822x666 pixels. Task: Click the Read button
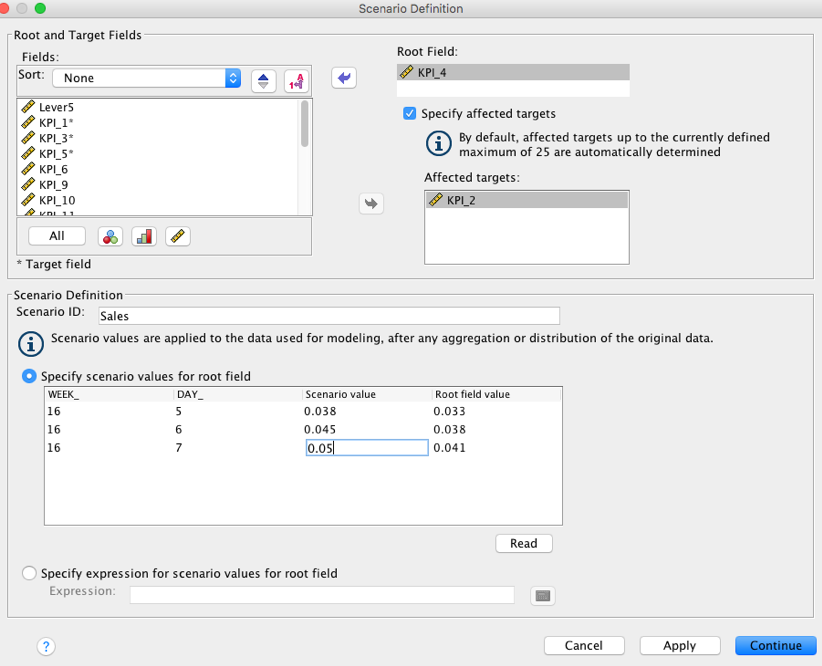(x=524, y=543)
